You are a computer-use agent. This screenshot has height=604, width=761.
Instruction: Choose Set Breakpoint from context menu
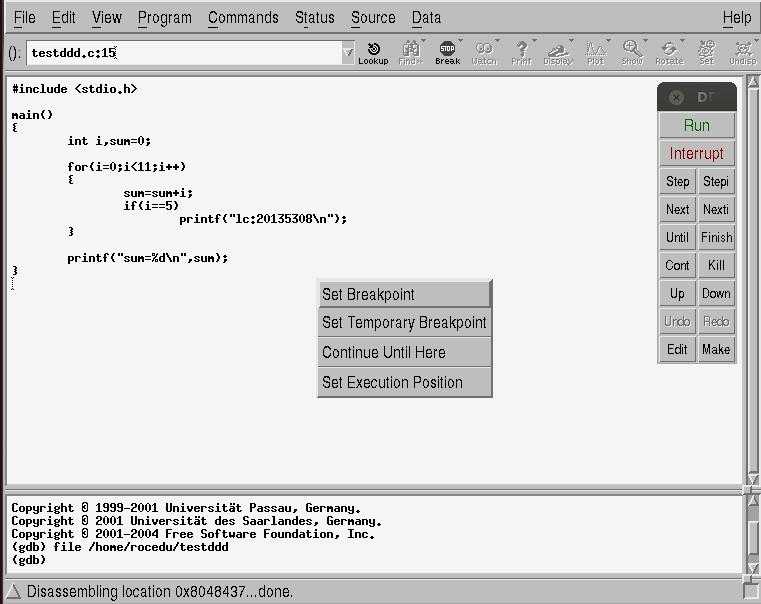pos(404,294)
